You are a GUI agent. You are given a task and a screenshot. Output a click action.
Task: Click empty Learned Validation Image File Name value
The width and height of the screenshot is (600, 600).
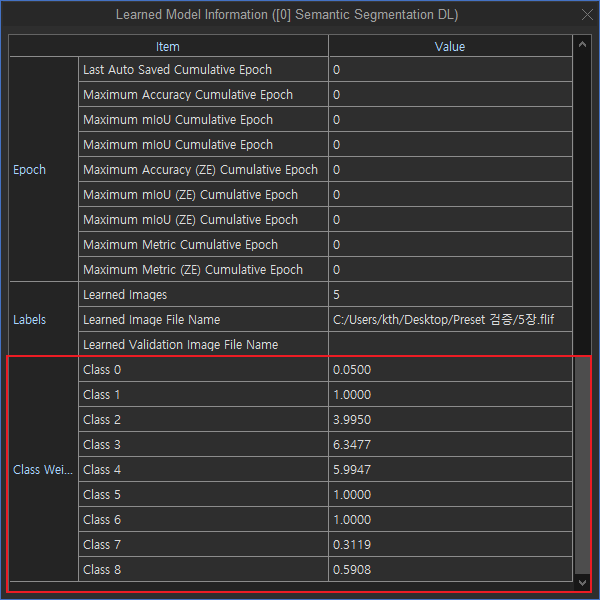pos(450,345)
